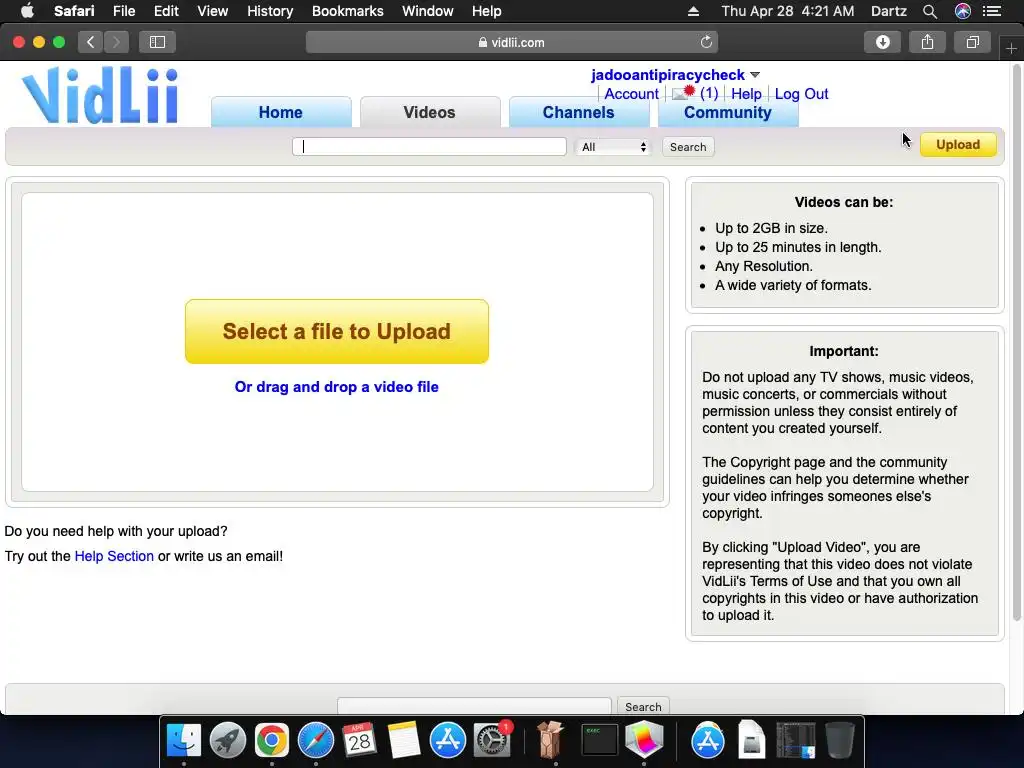Open the Help link near Account
The height and width of the screenshot is (768, 1024).
click(746, 94)
